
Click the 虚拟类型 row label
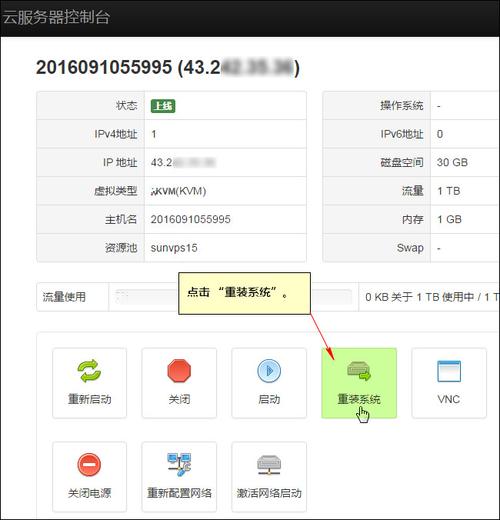pos(116,191)
